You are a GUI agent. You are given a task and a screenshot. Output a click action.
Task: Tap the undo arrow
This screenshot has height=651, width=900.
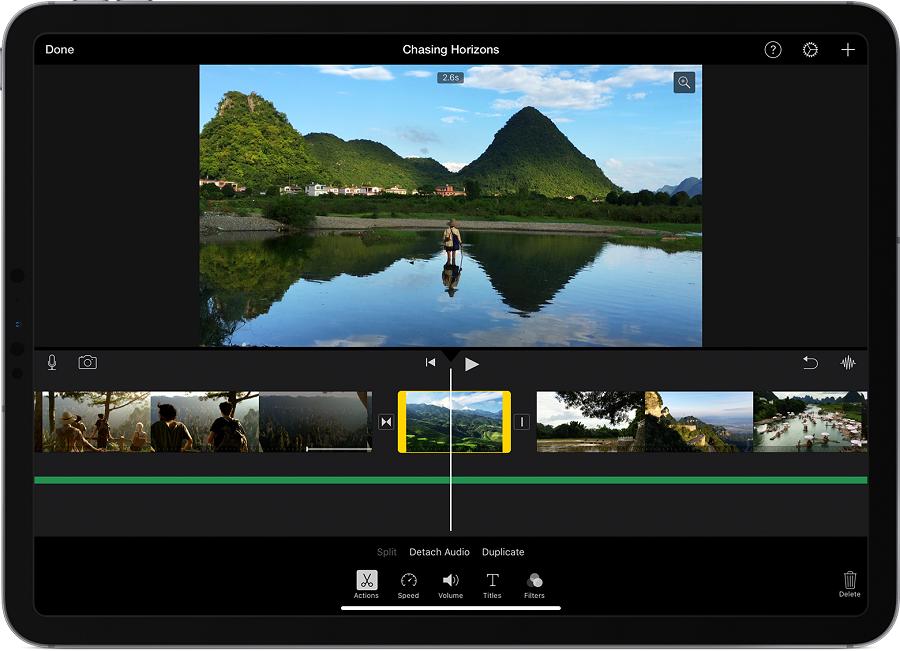(x=810, y=362)
